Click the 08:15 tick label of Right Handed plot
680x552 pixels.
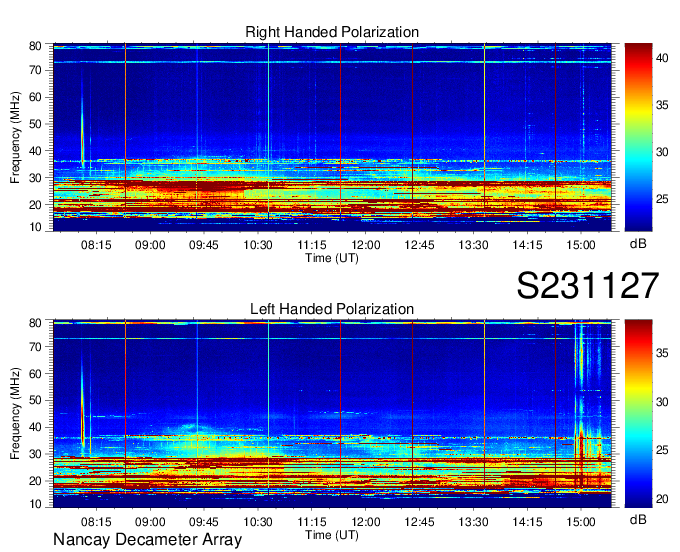[96, 245]
